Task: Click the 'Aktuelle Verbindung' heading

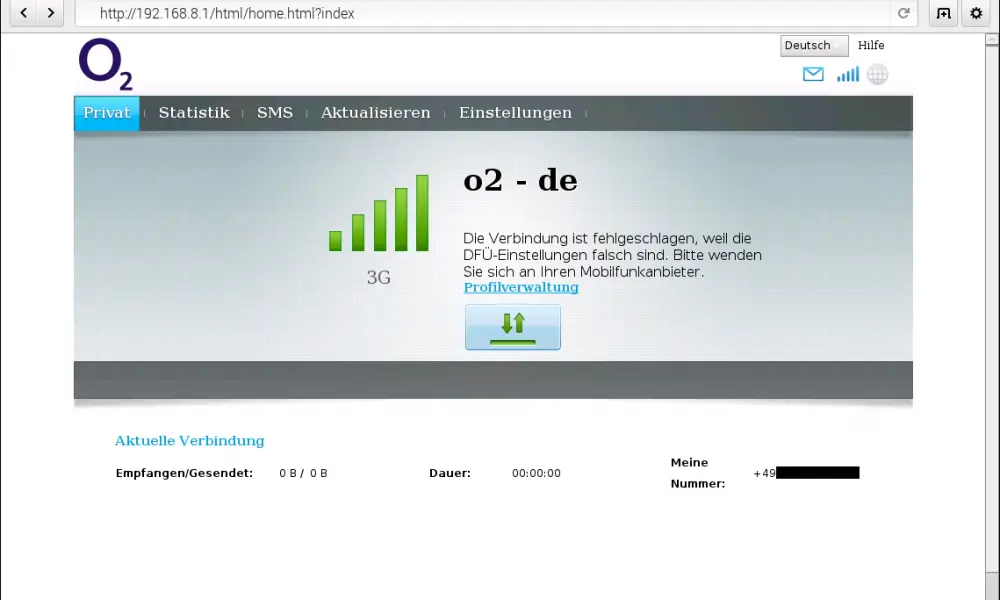Action: pos(189,441)
